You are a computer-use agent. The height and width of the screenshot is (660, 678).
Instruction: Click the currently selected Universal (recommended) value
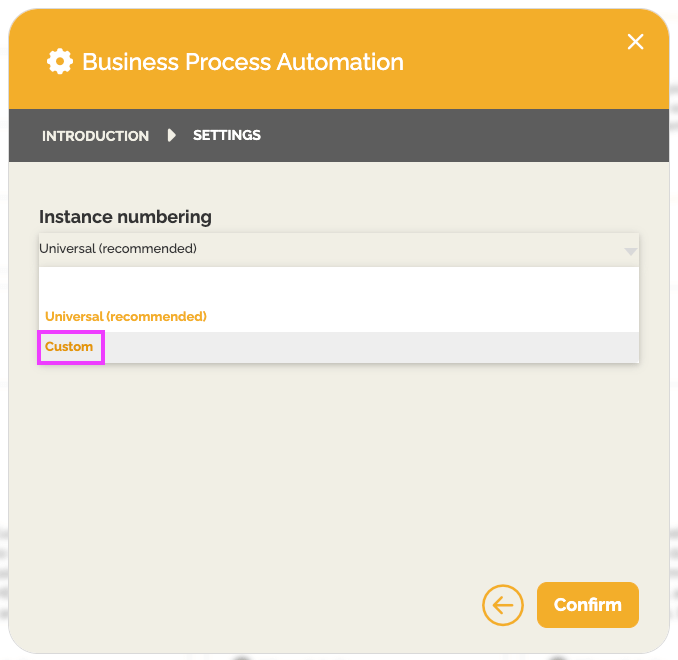tap(118, 249)
